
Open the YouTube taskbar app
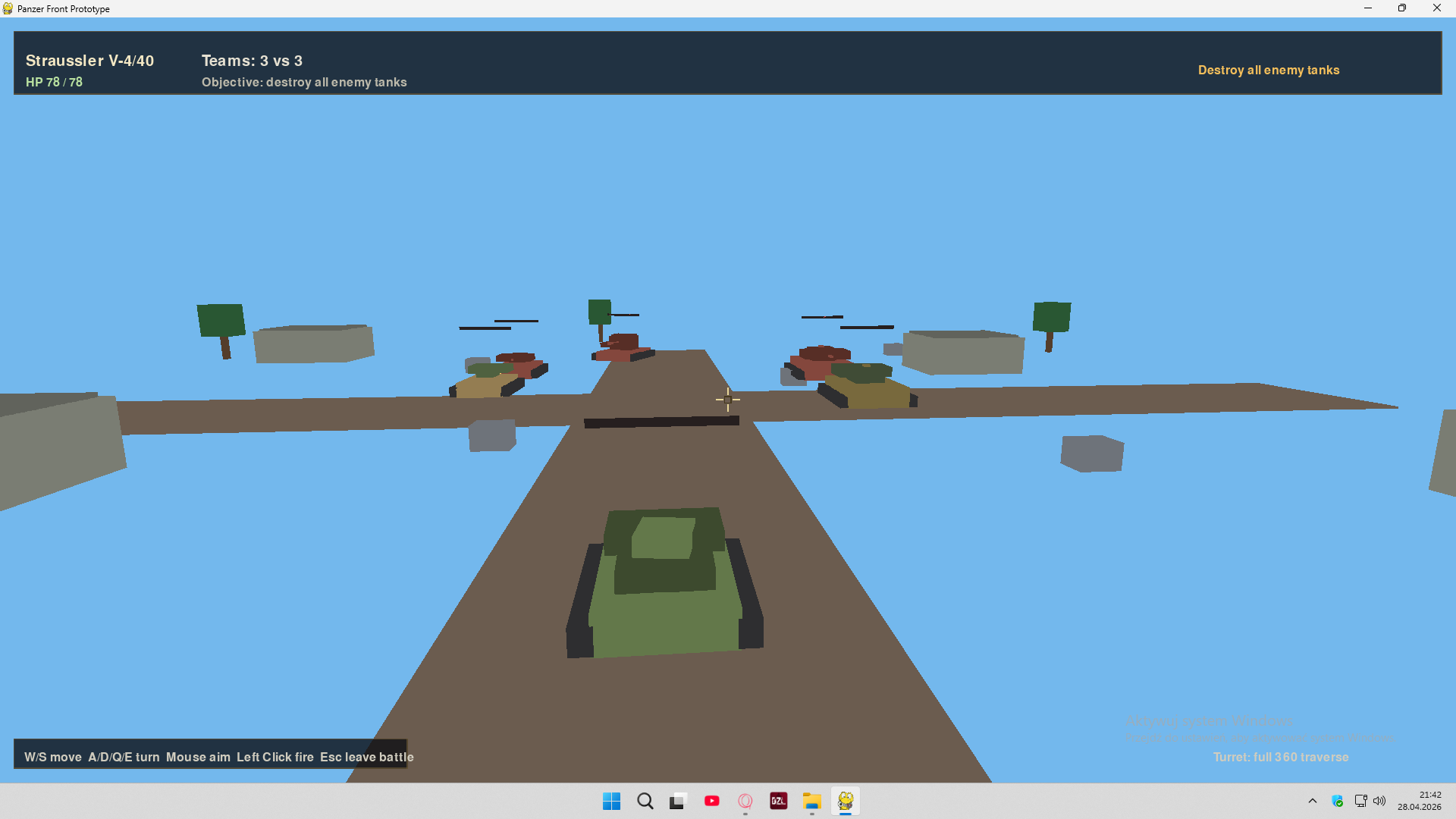(x=711, y=801)
